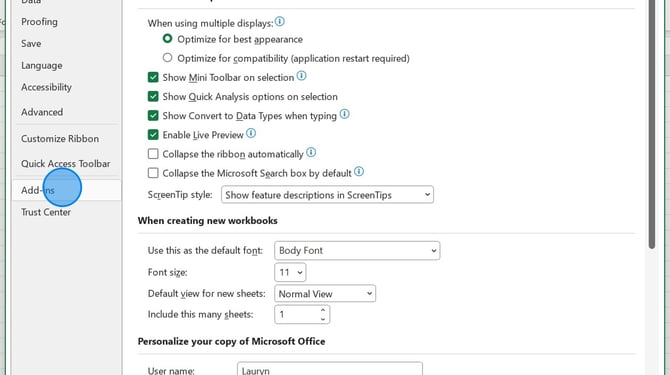Open the Trust Center category
This screenshot has height=375, width=670.
[x=46, y=212]
